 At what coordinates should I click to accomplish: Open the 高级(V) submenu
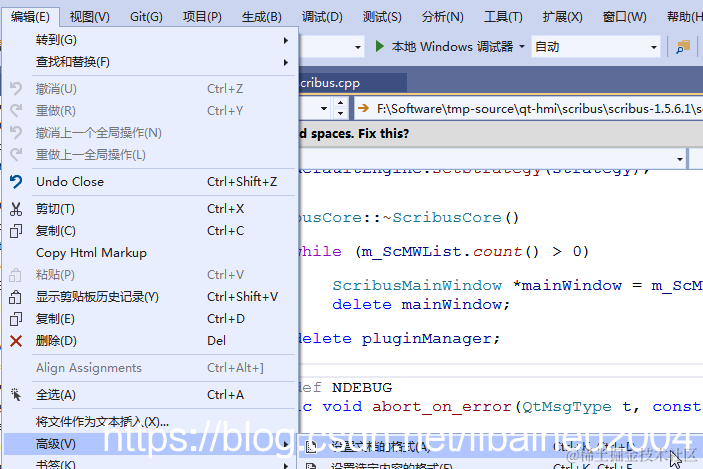(150, 444)
